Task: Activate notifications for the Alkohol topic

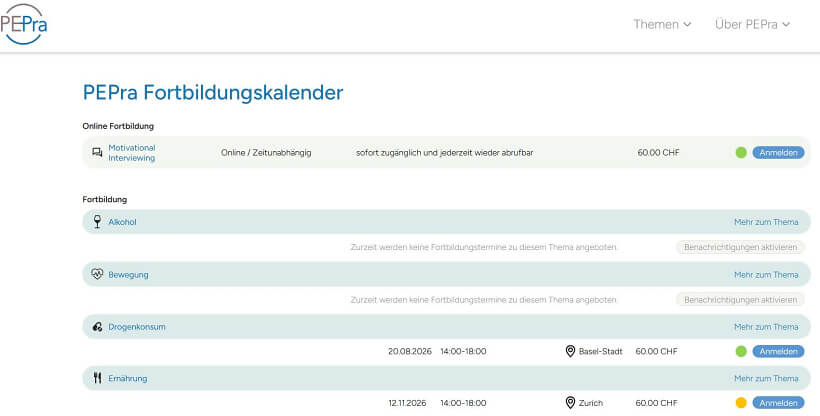Action: click(x=741, y=247)
